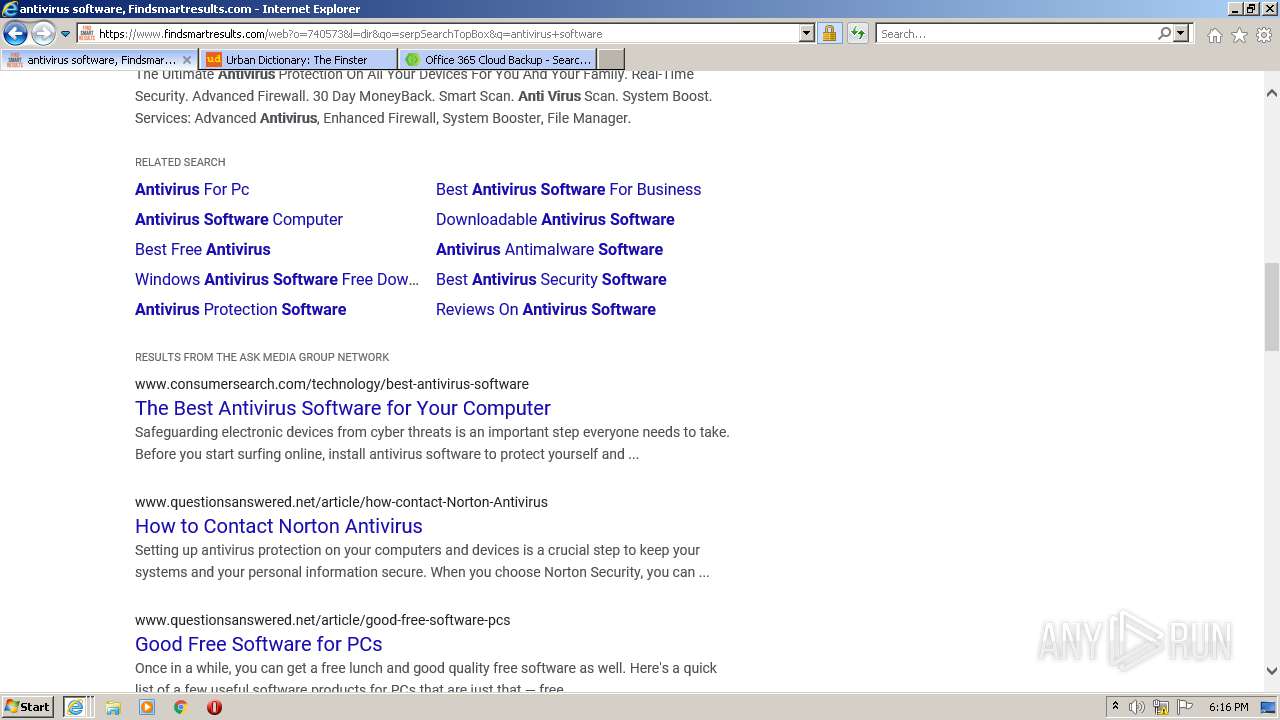This screenshot has height=720, width=1280.
Task: Expand the address bar autocomplete dropdown
Action: [x=807, y=34]
